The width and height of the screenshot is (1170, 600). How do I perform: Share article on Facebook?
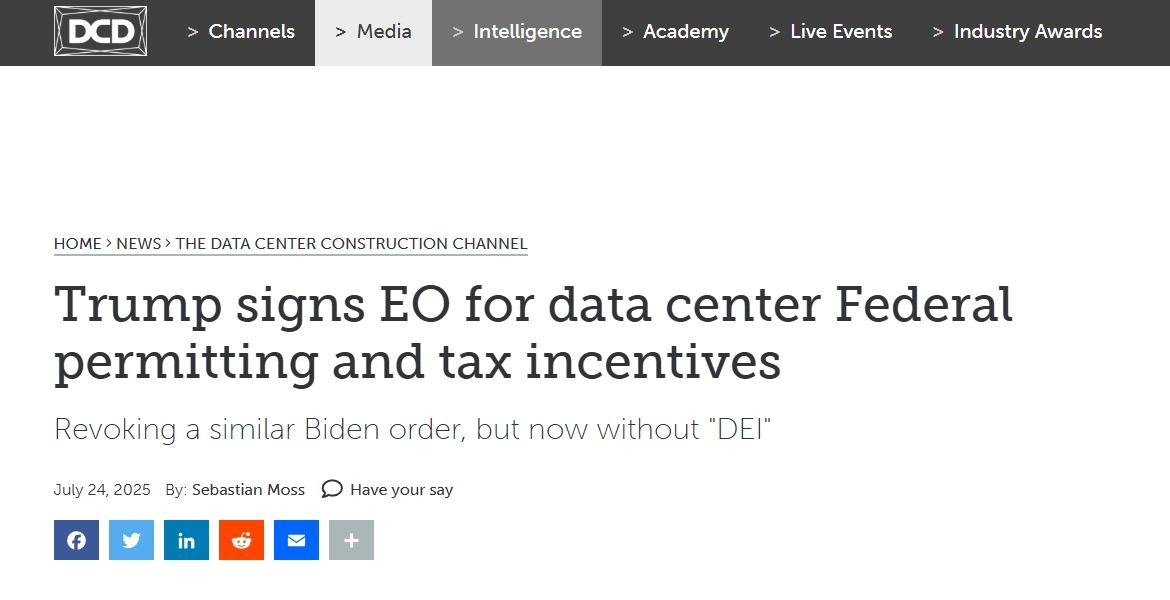pos(76,540)
